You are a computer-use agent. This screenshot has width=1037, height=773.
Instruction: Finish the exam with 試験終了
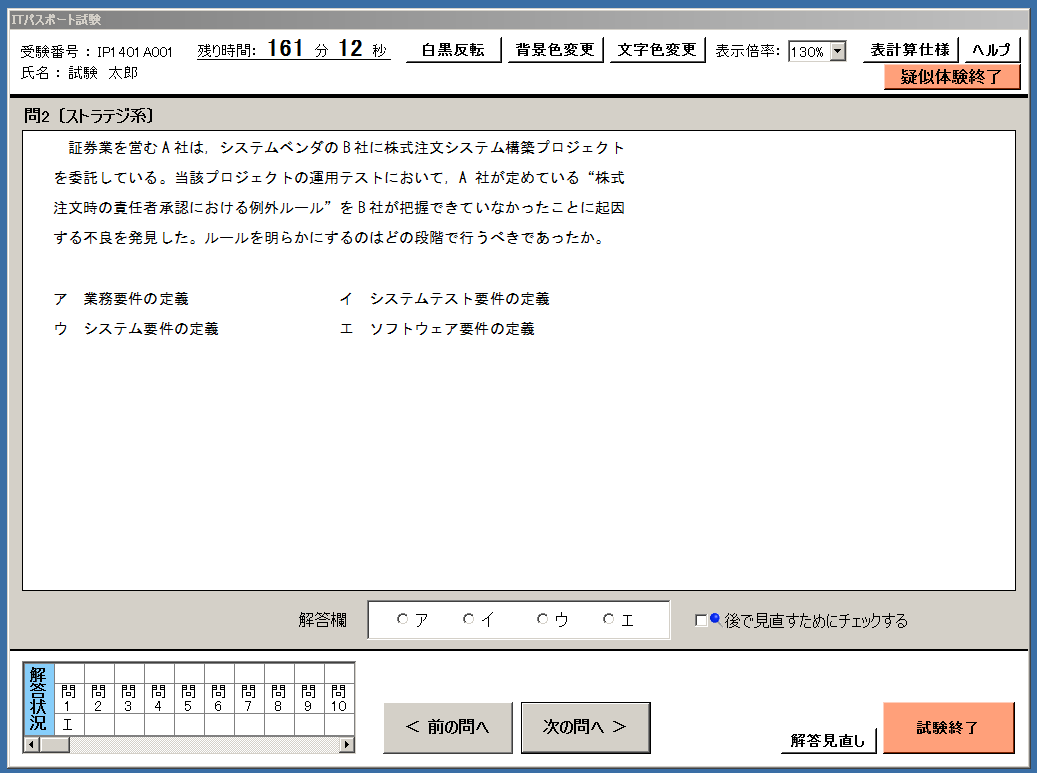click(x=948, y=727)
